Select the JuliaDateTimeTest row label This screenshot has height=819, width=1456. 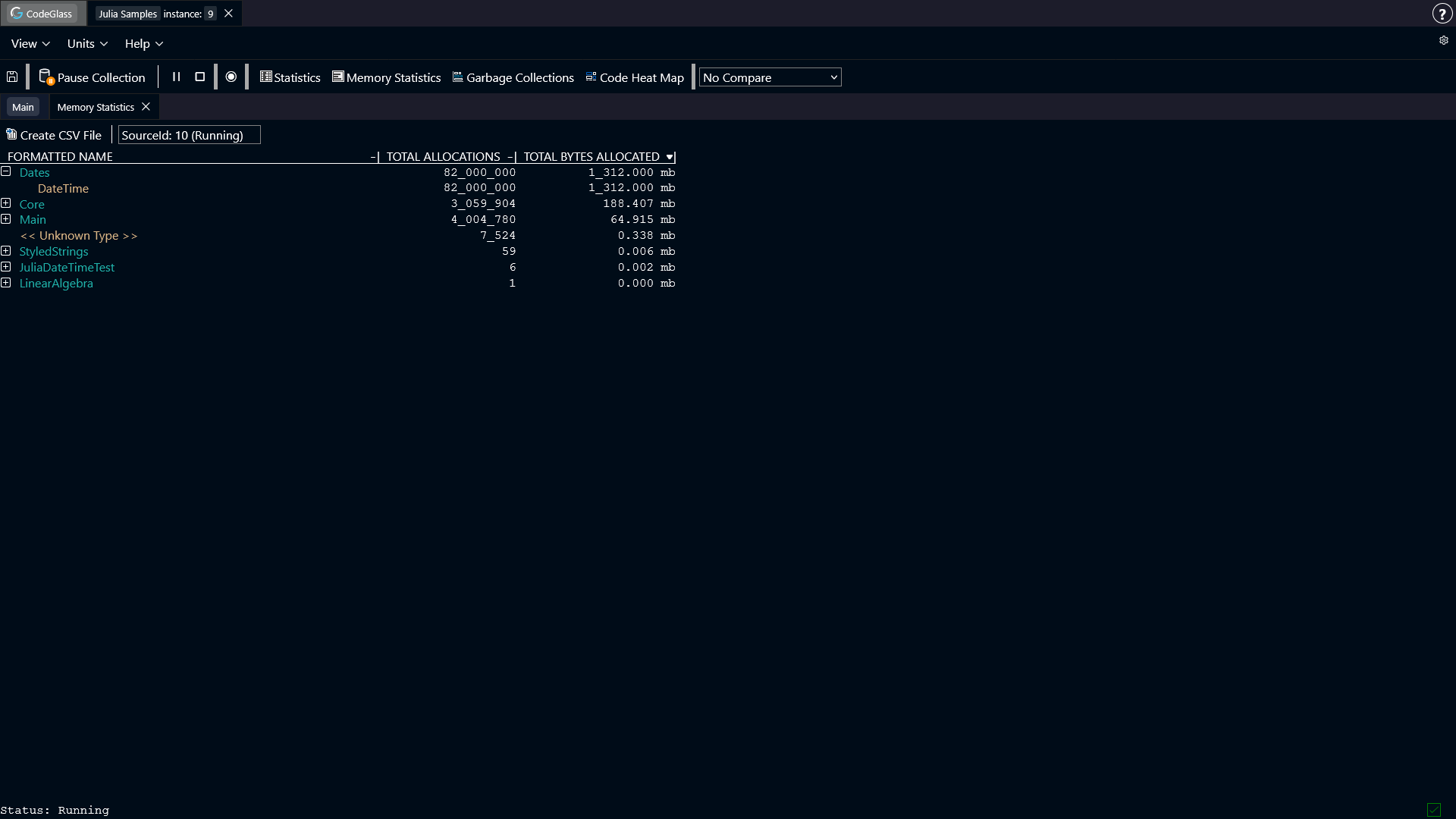(67, 268)
